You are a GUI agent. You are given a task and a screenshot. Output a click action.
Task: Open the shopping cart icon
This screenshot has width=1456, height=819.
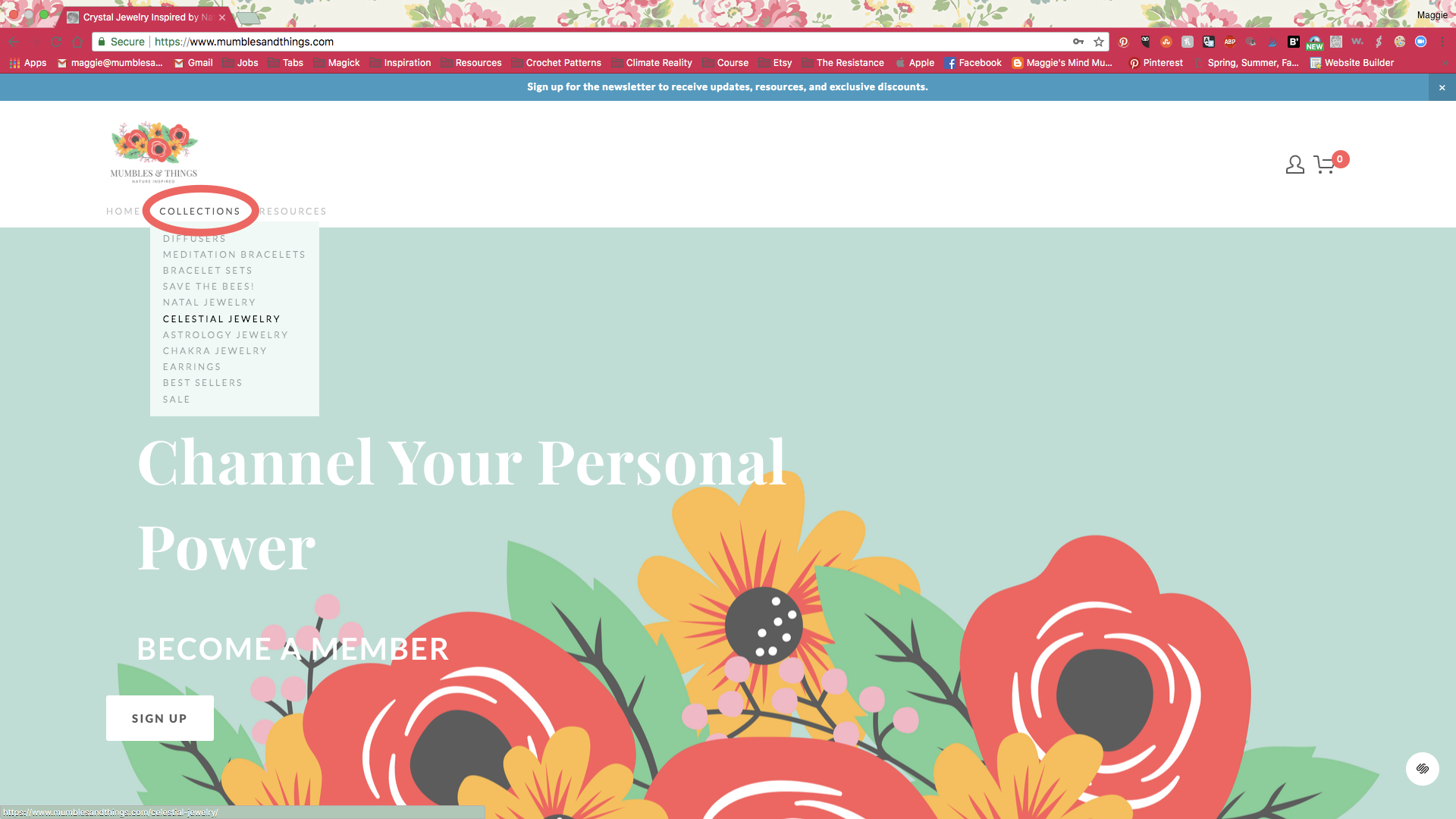(1325, 165)
